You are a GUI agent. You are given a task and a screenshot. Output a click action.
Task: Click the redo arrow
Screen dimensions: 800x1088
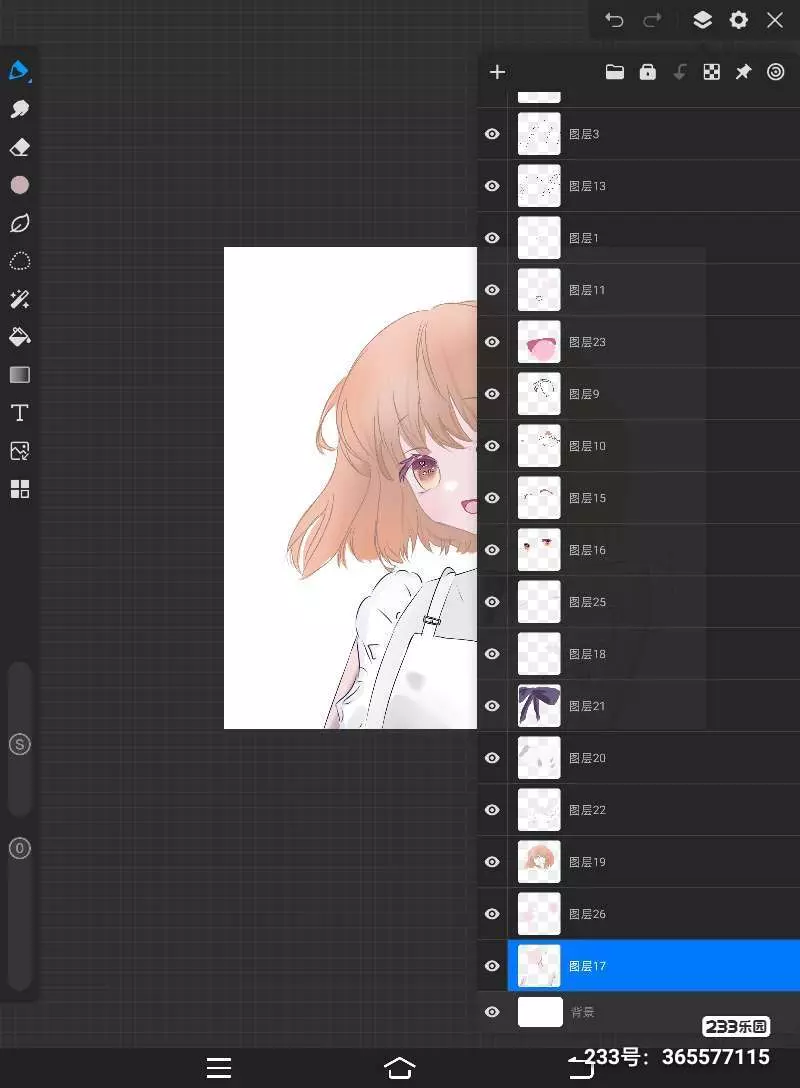pyautogui.click(x=652, y=19)
